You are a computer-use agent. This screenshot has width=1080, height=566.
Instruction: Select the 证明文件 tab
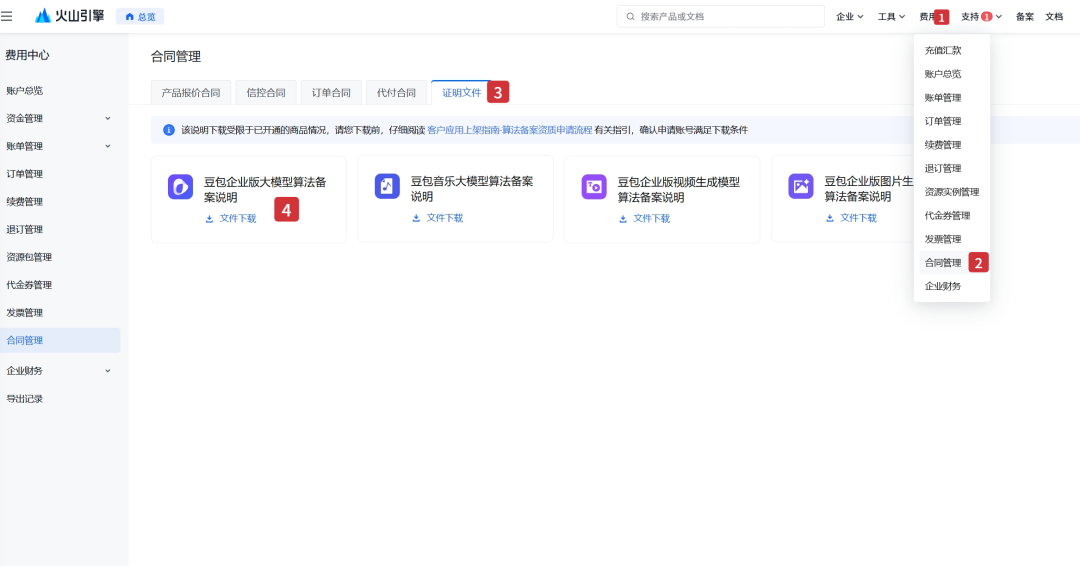pos(461,92)
